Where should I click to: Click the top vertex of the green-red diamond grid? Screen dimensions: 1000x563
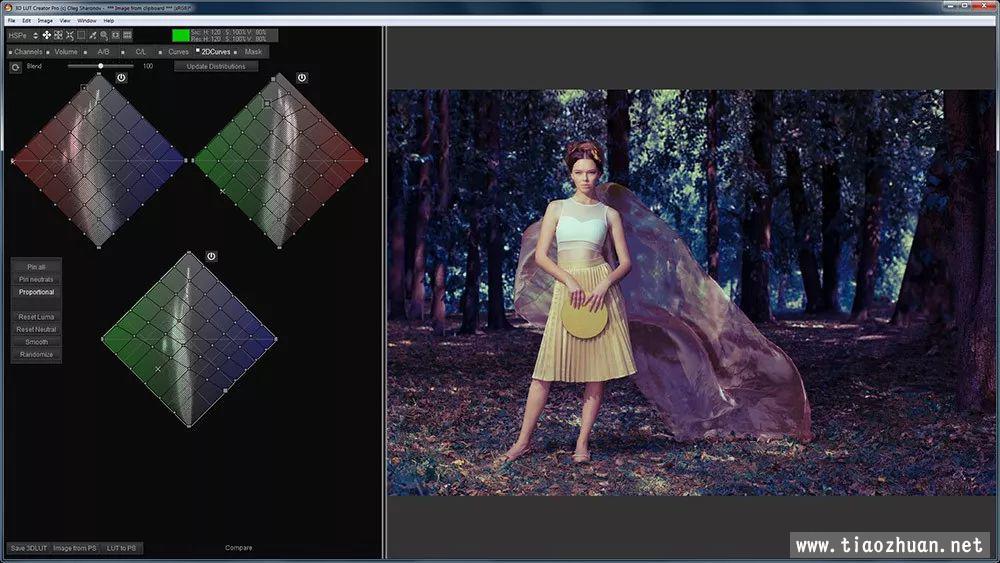[x=279, y=74]
